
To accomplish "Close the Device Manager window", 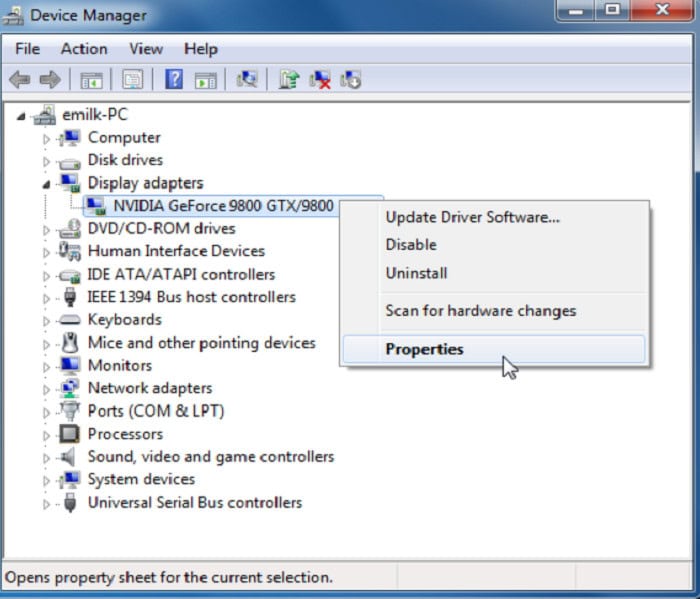I will click(662, 11).
